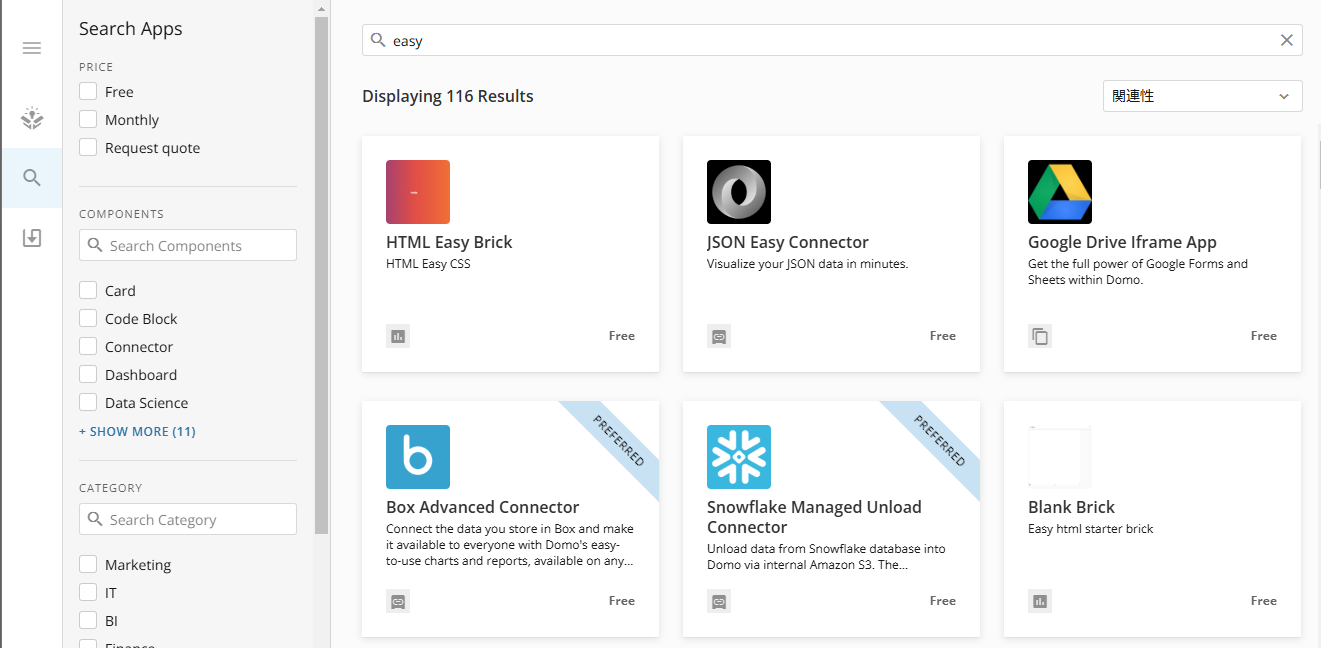Screen dimensions: 1321x648
Task: Click the Blank Brick placeholder image
Action: (1060, 457)
